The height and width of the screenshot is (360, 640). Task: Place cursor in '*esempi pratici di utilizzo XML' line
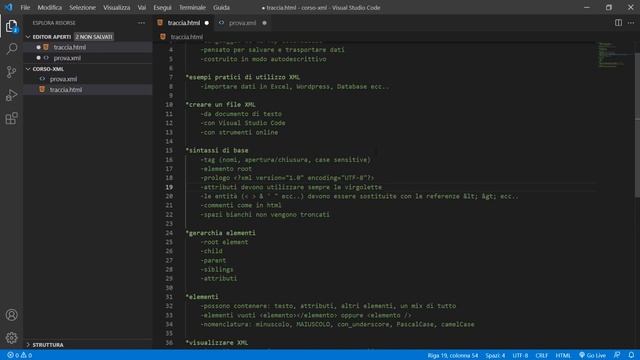242,77
